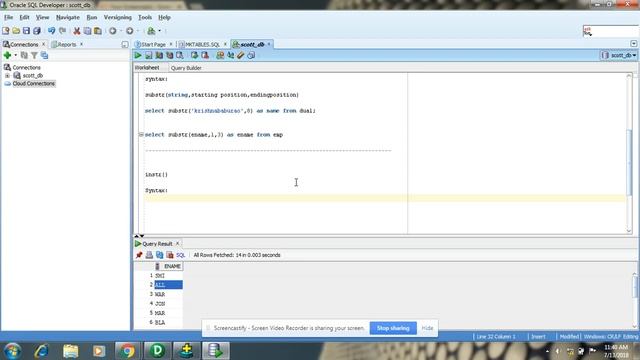
Task: Open the editor tab list dropdown arrow
Action: (x=633, y=44)
